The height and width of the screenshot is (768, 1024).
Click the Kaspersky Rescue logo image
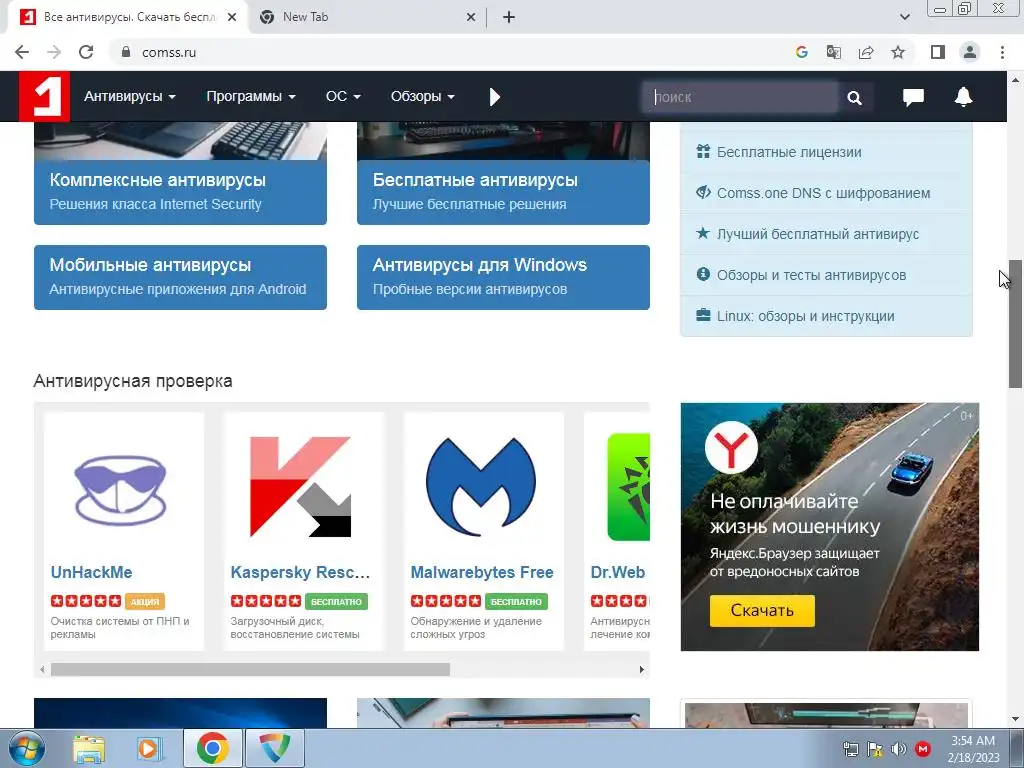(300, 487)
